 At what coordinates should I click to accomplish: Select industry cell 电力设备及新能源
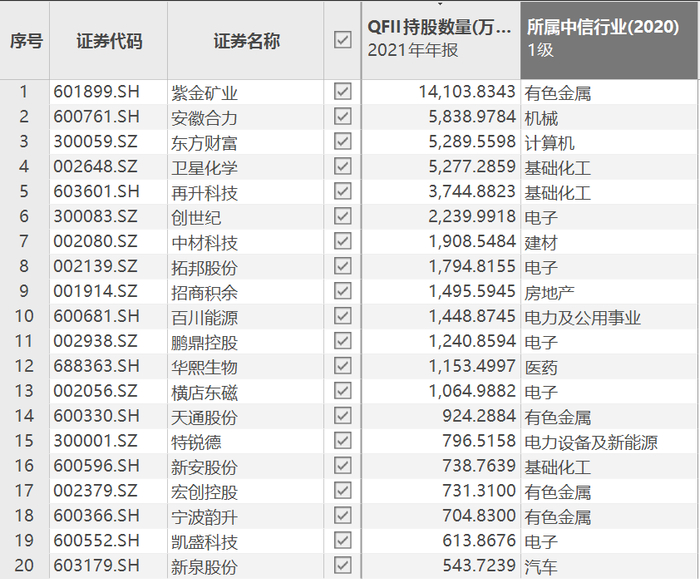point(591,442)
